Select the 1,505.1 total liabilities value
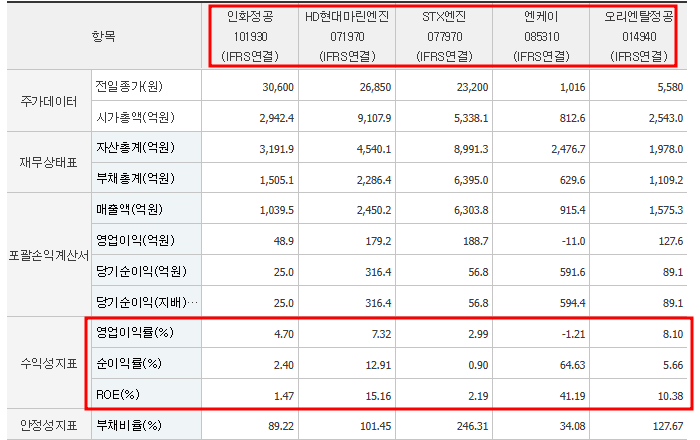This screenshot has height=440, width=700. 276,180
